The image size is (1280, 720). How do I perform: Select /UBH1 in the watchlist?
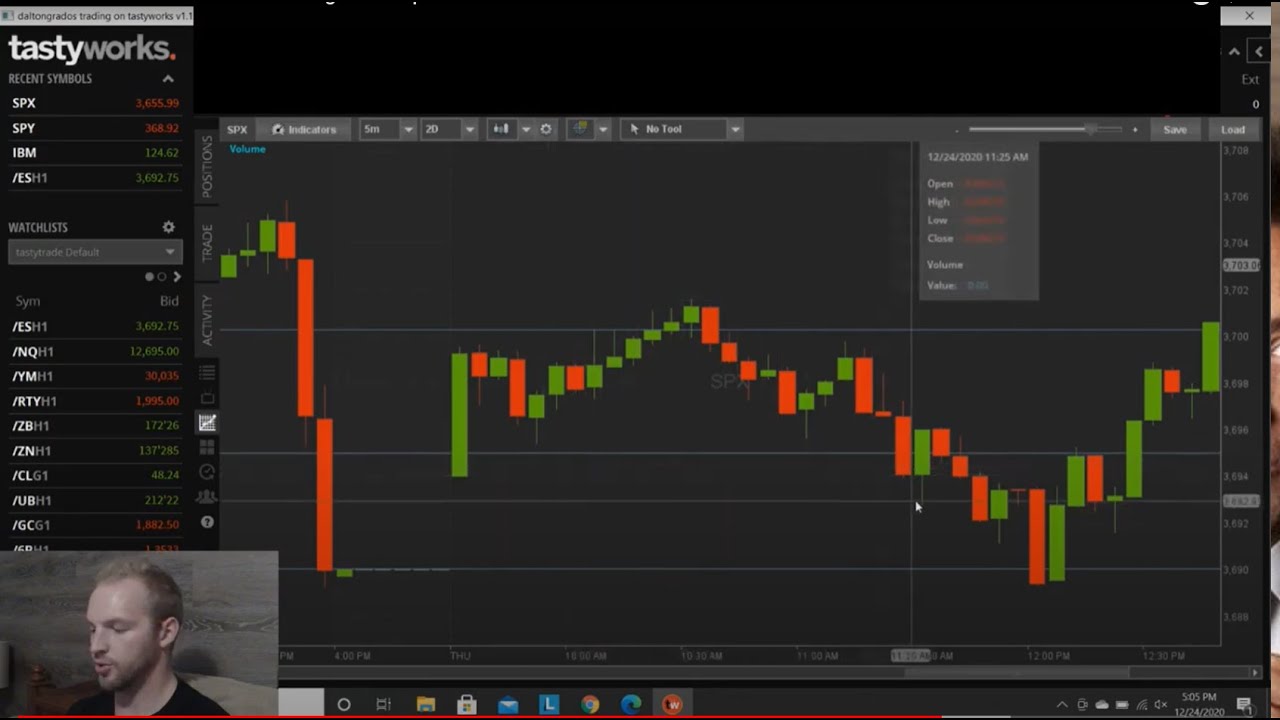(x=96, y=500)
